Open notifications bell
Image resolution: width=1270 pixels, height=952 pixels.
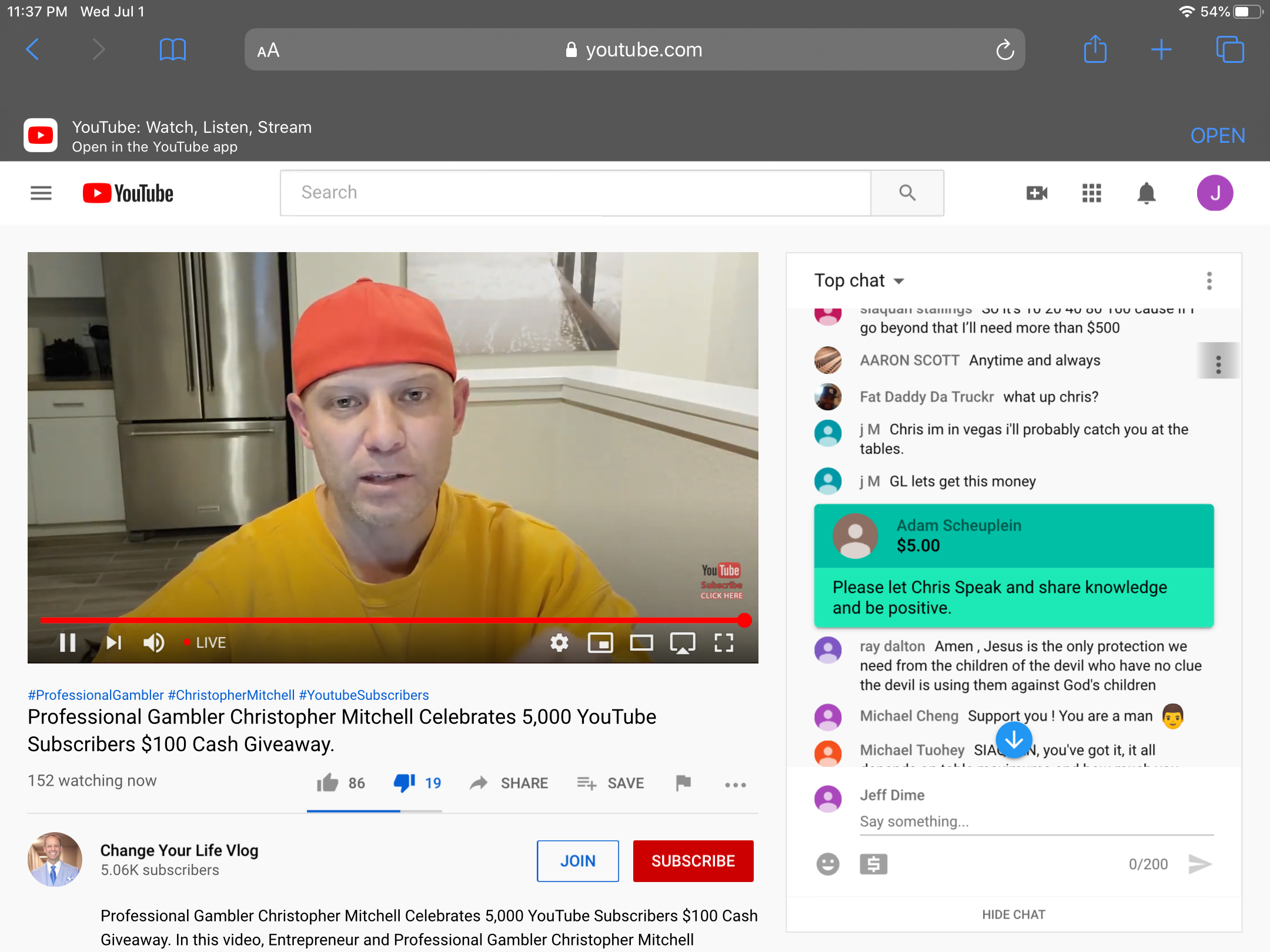(x=1146, y=193)
